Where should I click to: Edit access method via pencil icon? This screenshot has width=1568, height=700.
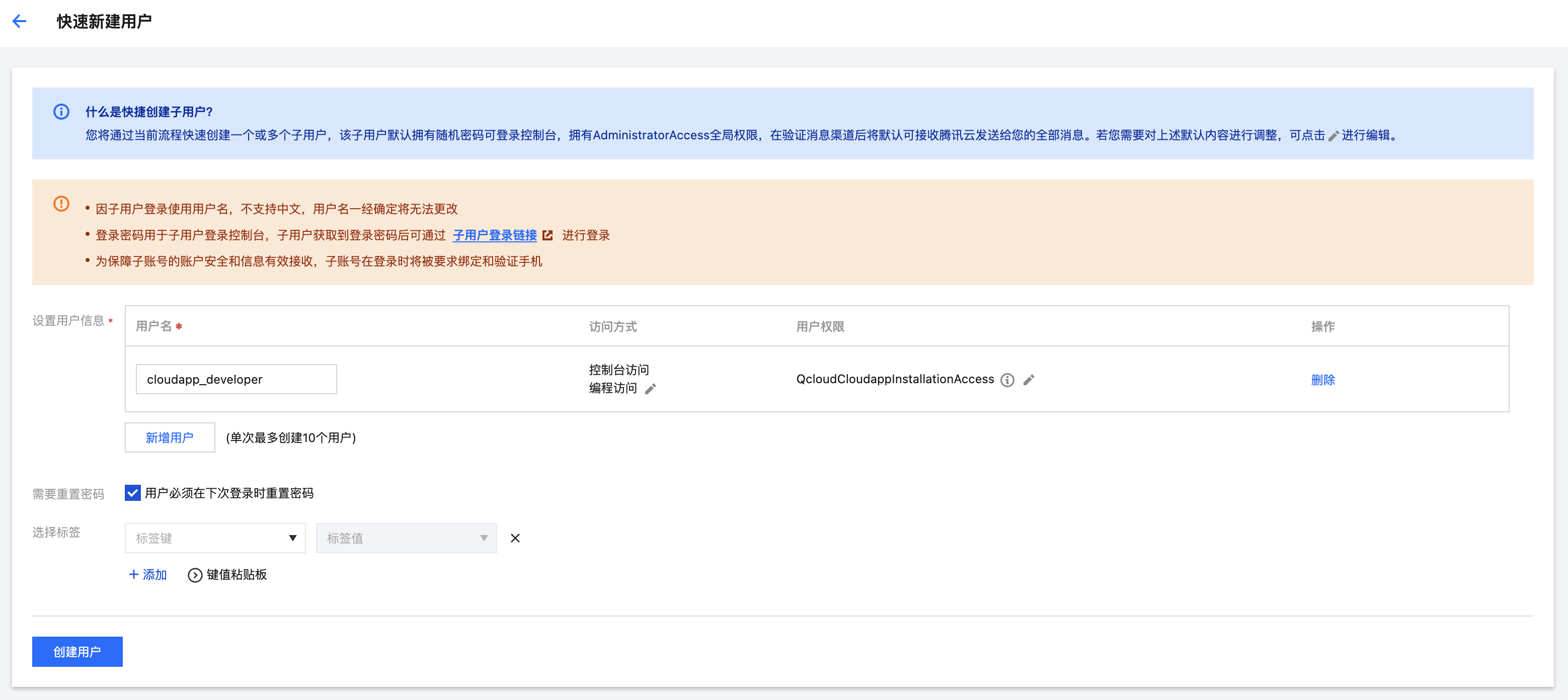[x=650, y=389]
